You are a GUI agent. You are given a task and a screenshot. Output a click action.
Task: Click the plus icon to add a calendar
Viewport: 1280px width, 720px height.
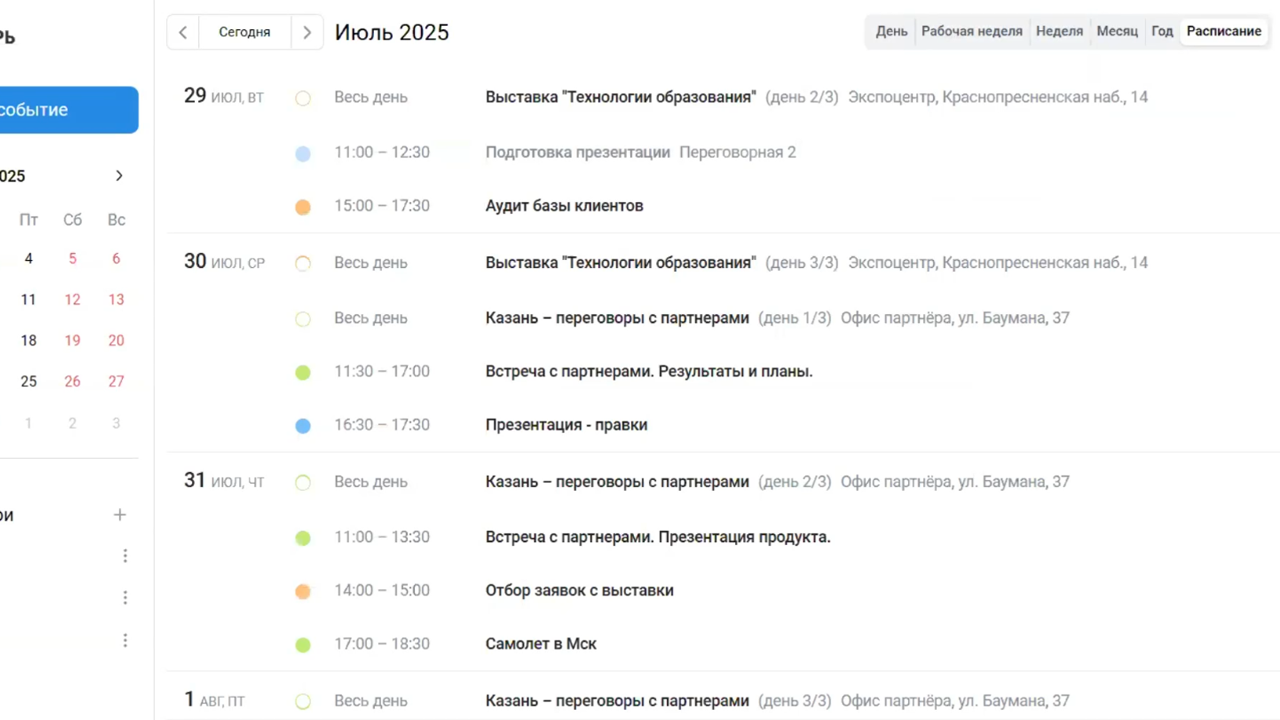[x=119, y=514]
